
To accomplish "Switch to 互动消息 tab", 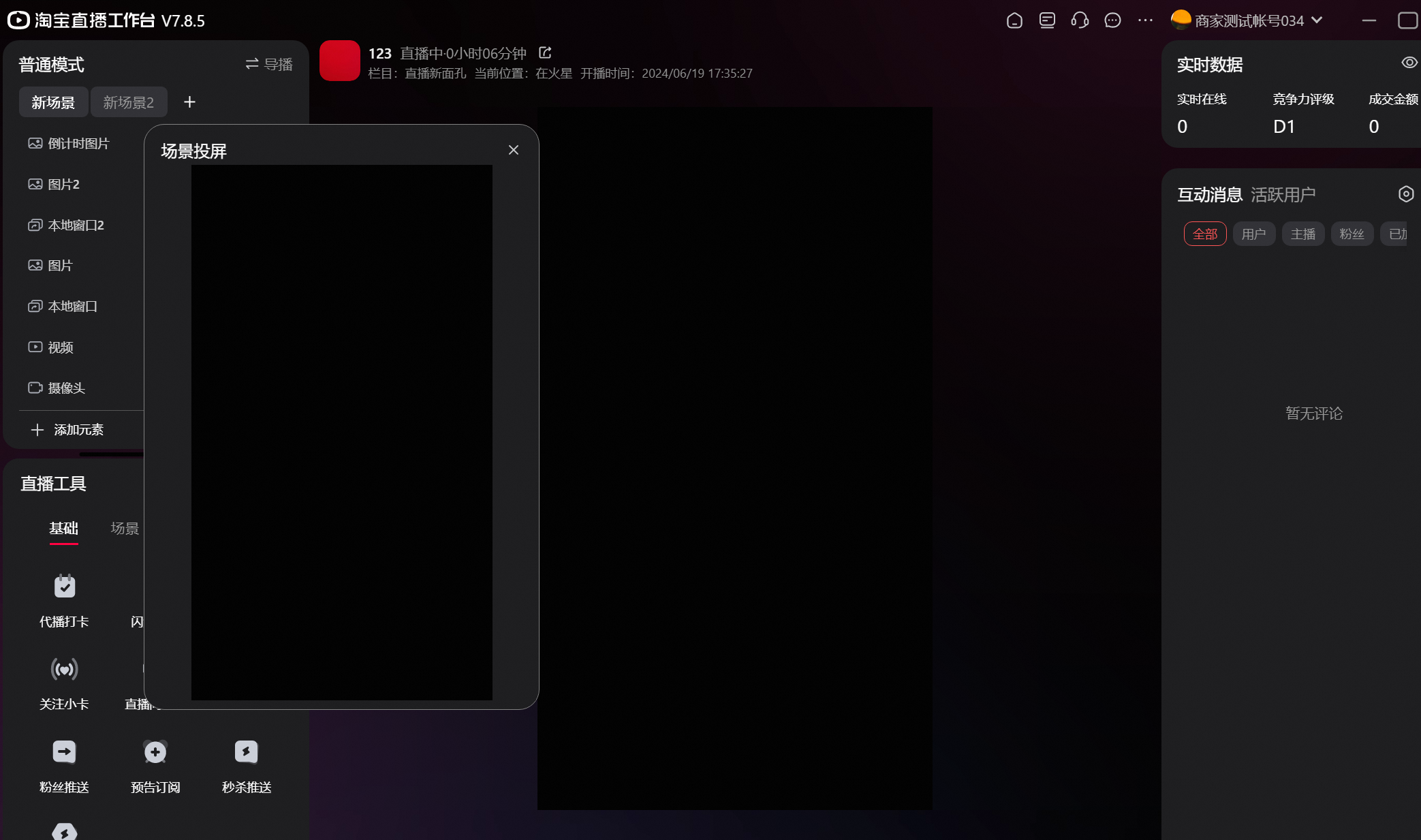I will click(x=1211, y=195).
